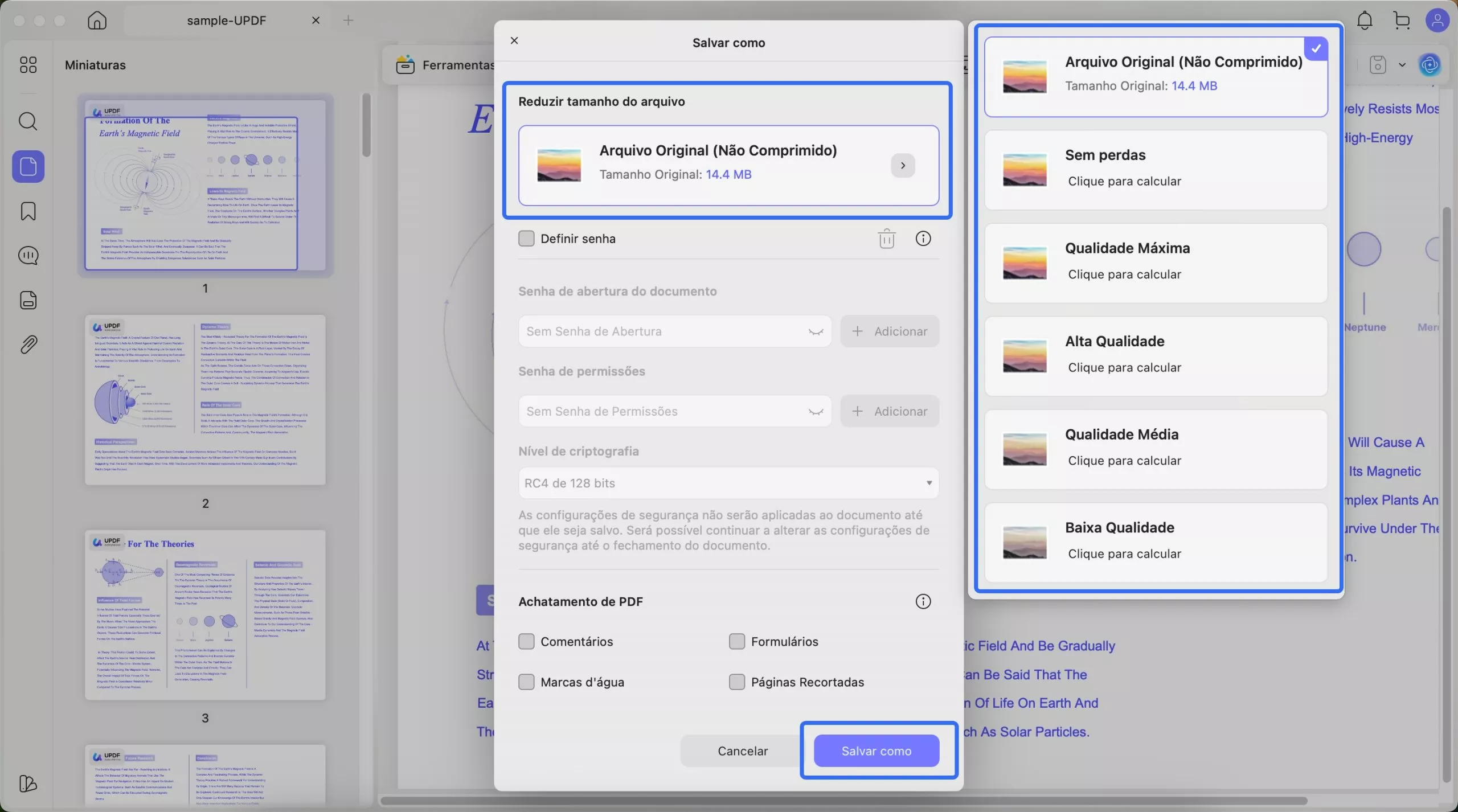The image size is (1458, 812).
Task: Select the page 2 thumbnail
Action: pyautogui.click(x=205, y=400)
